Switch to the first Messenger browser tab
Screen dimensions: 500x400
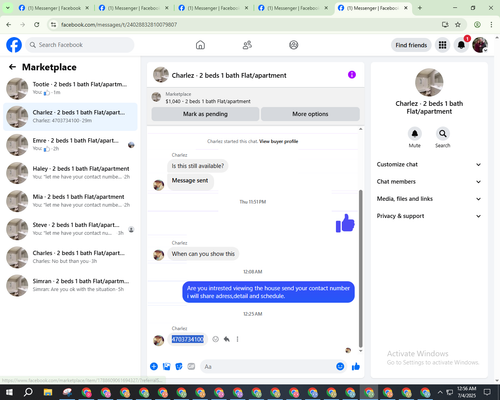click(x=54, y=8)
